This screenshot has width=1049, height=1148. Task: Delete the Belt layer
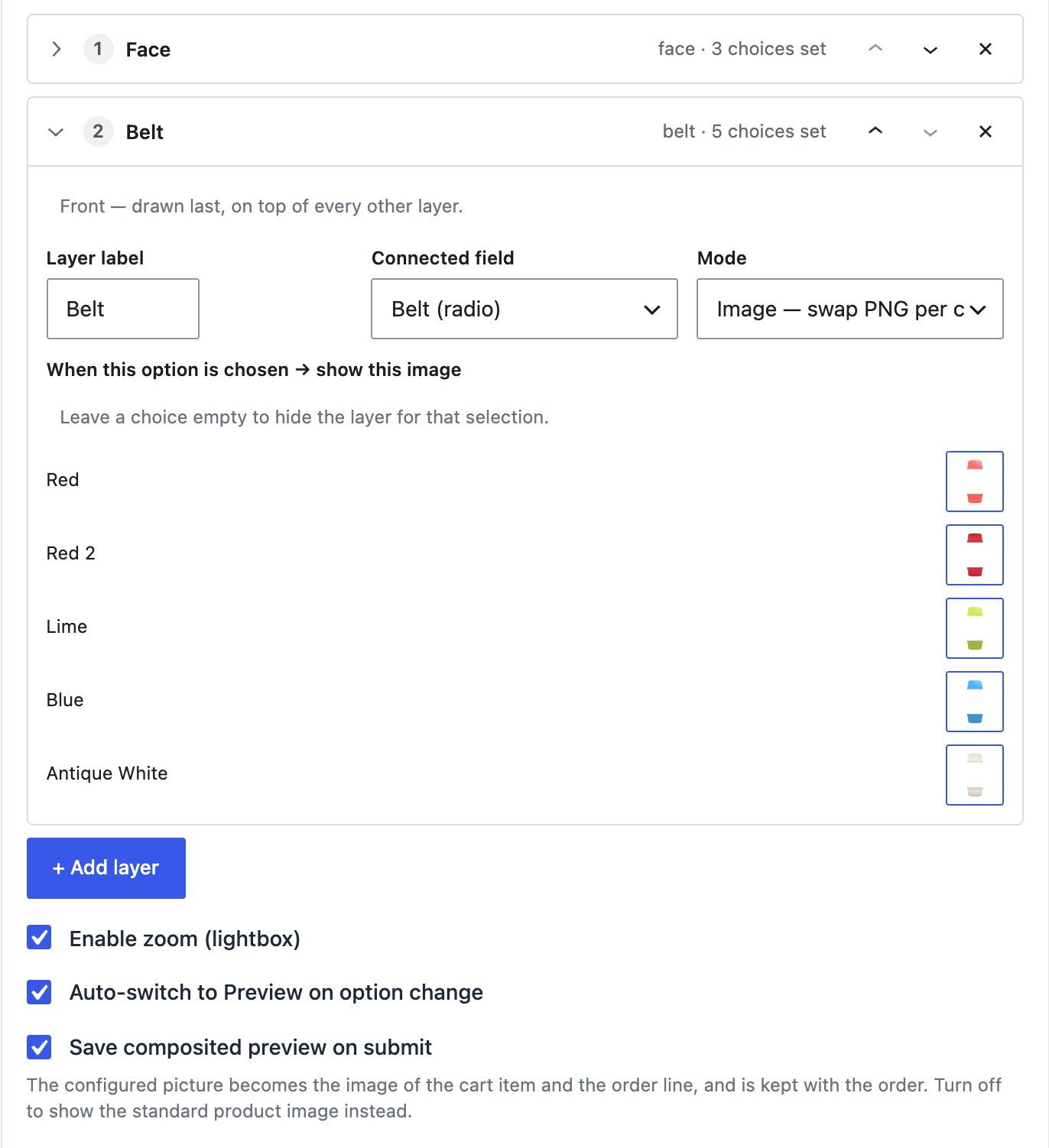pos(986,131)
